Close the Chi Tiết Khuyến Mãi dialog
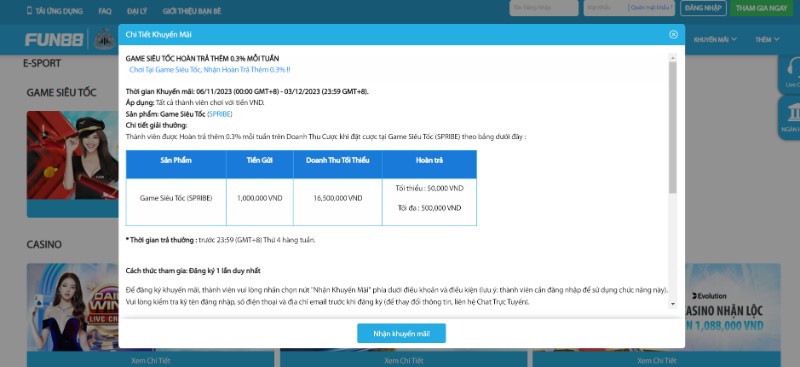Viewport: 800px width, 367px height. click(x=673, y=34)
